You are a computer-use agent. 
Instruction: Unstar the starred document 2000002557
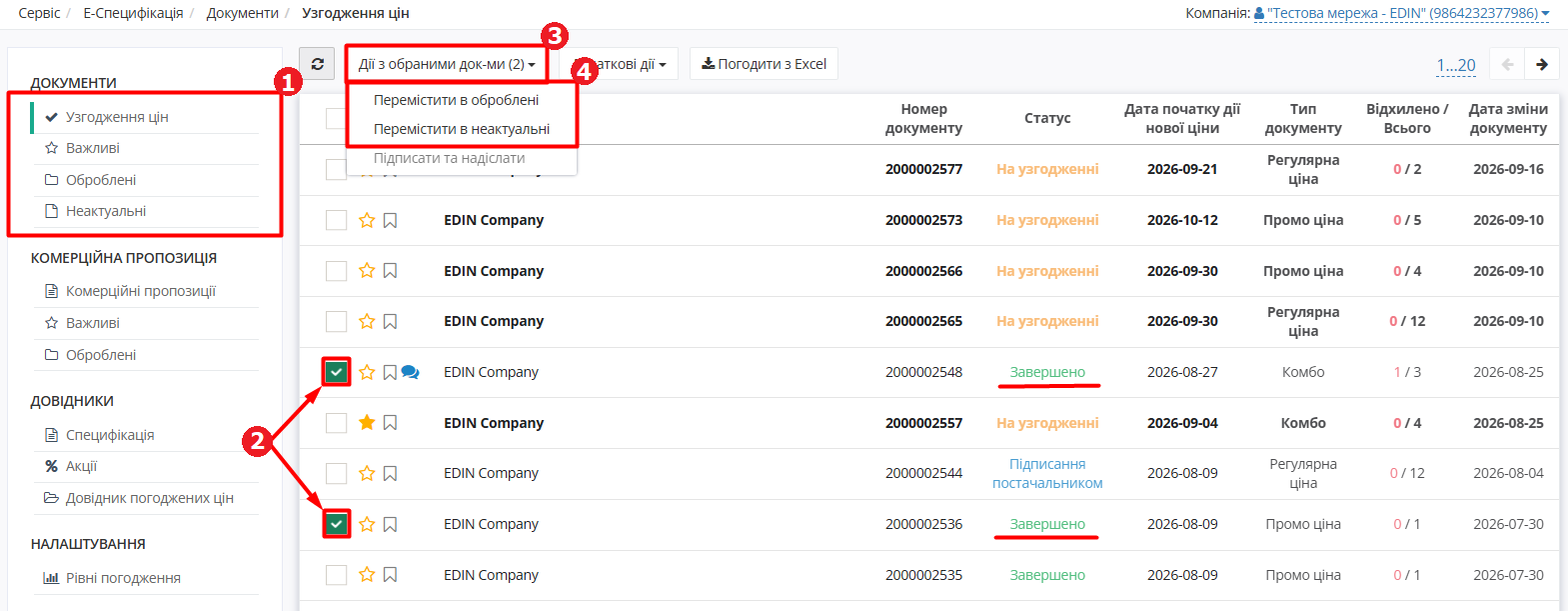click(x=367, y=423)
